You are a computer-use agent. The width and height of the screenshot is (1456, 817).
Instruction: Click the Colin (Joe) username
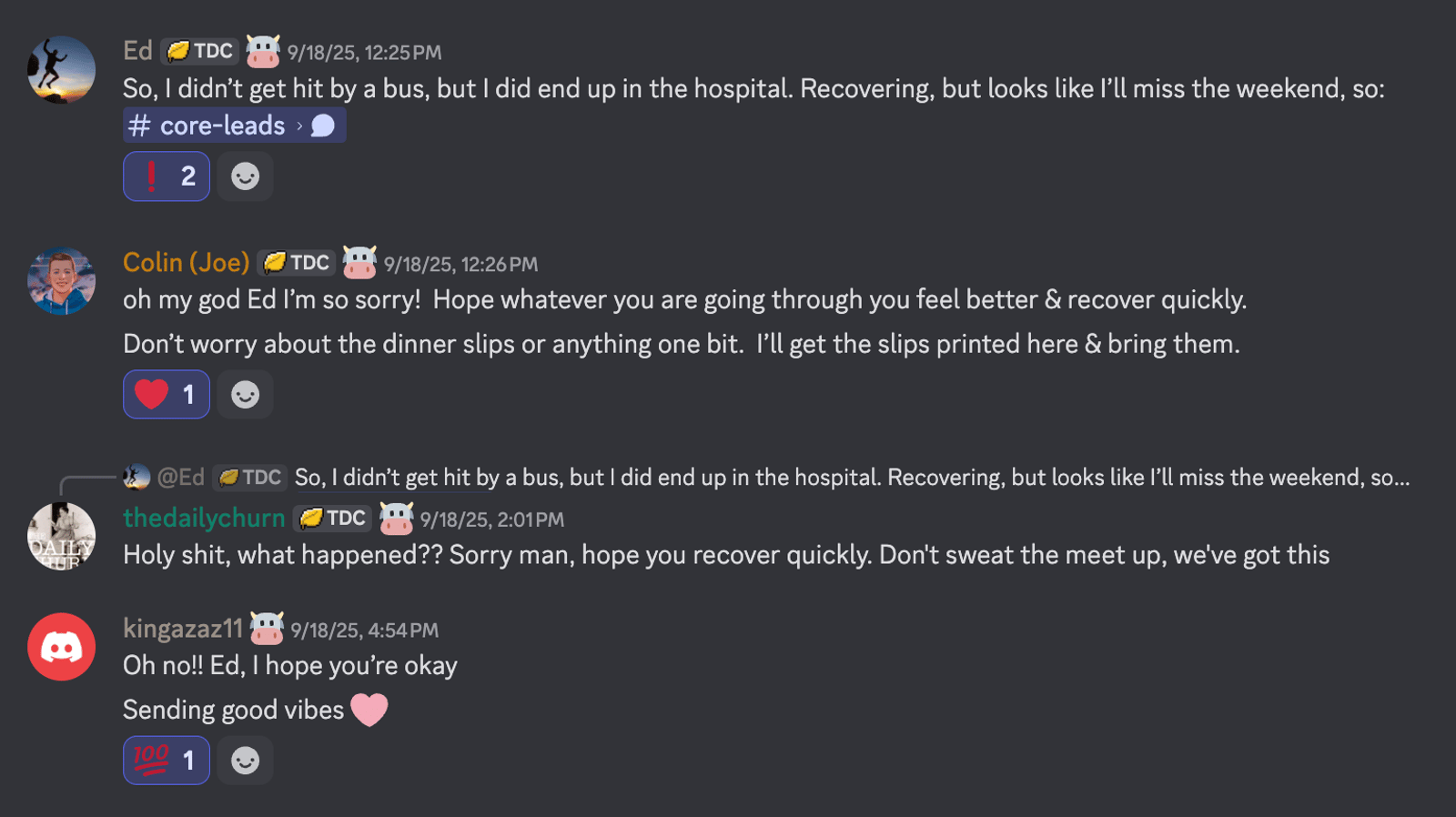pyautogui.click(x=186, y=263)
